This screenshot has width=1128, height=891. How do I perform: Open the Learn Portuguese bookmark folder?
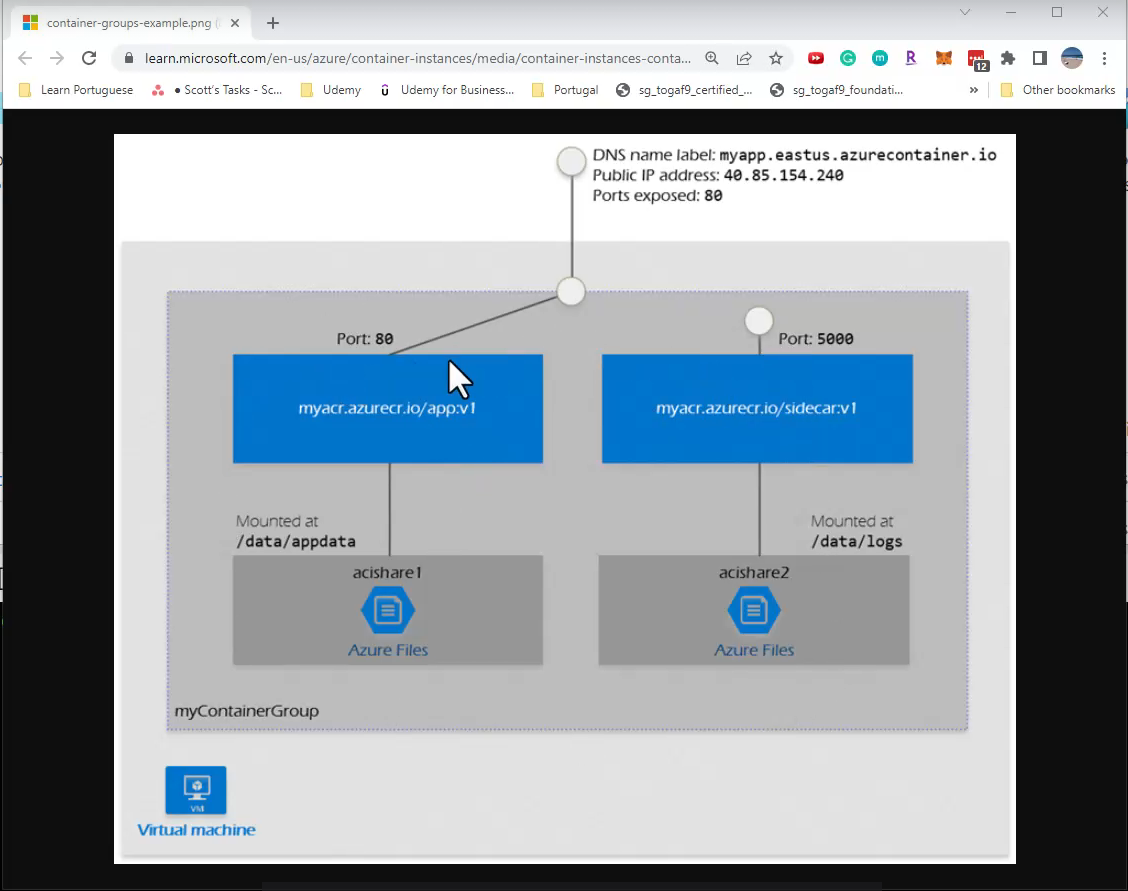click(x=76, y=90)
